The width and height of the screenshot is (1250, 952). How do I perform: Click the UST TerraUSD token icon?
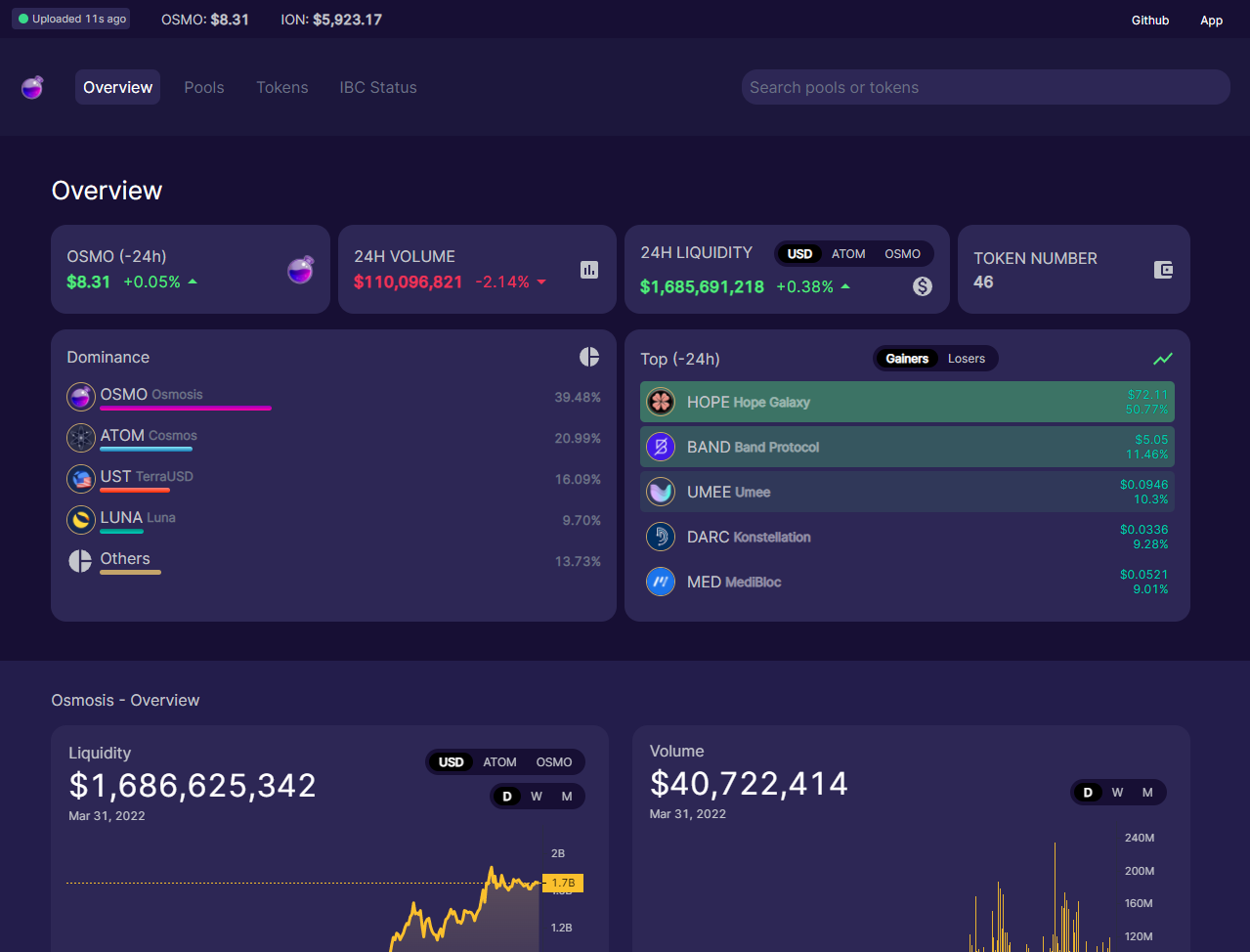tap(80, 479)
